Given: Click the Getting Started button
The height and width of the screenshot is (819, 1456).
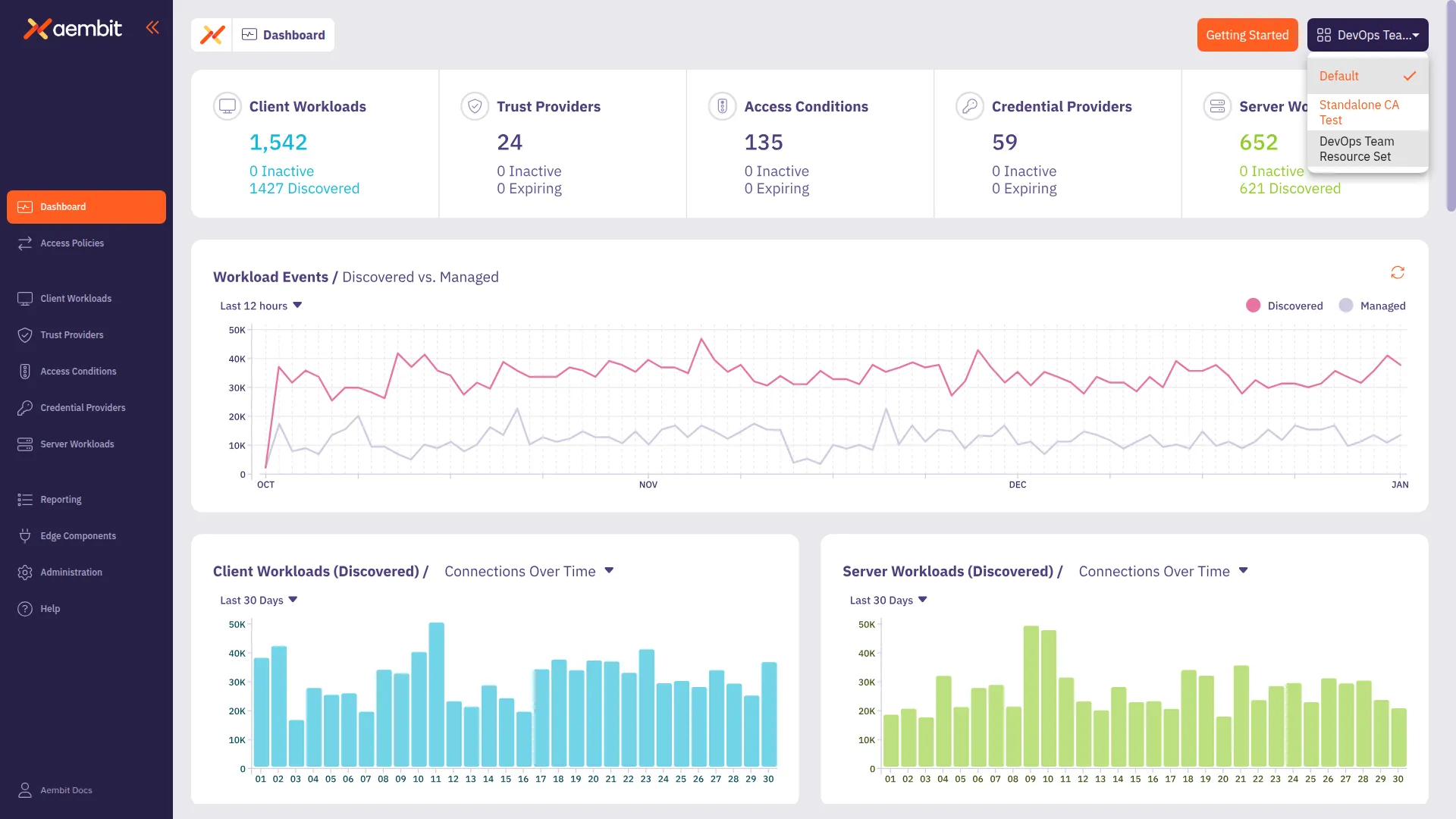Looking at the screenshot, I should (x=1247, y=35).
